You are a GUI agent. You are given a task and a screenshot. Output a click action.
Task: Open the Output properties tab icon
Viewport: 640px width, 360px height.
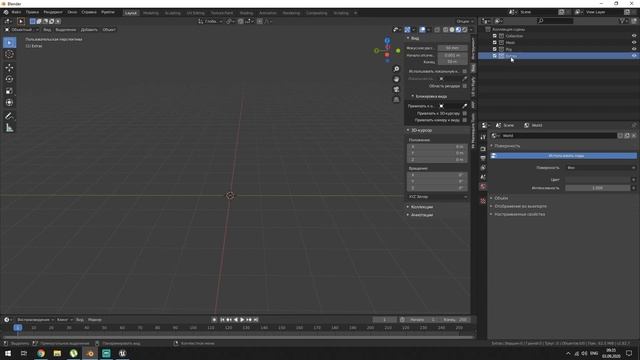pyautogui.click(x=483, y=158)
